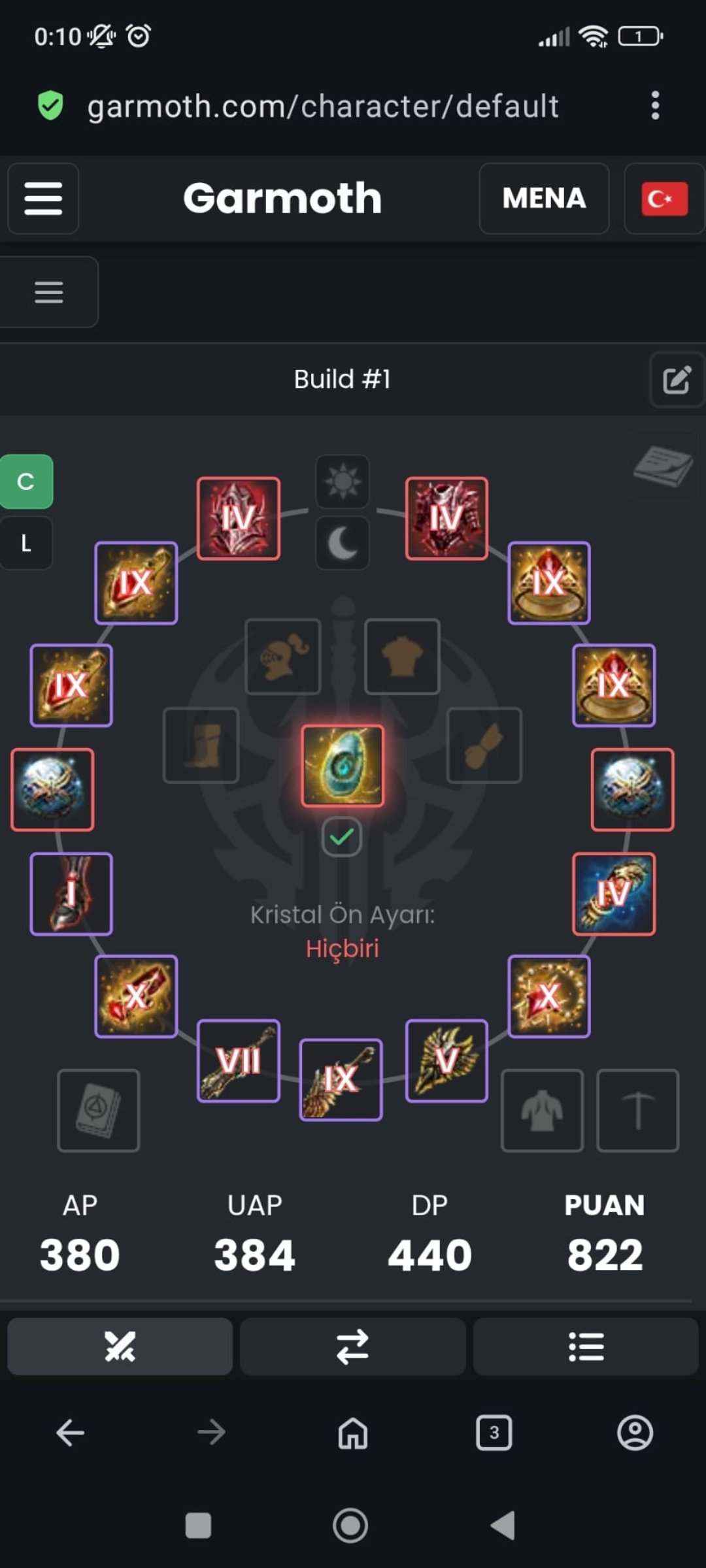
Task: Change language via Turkish flag button
Action: coord(664,199)
